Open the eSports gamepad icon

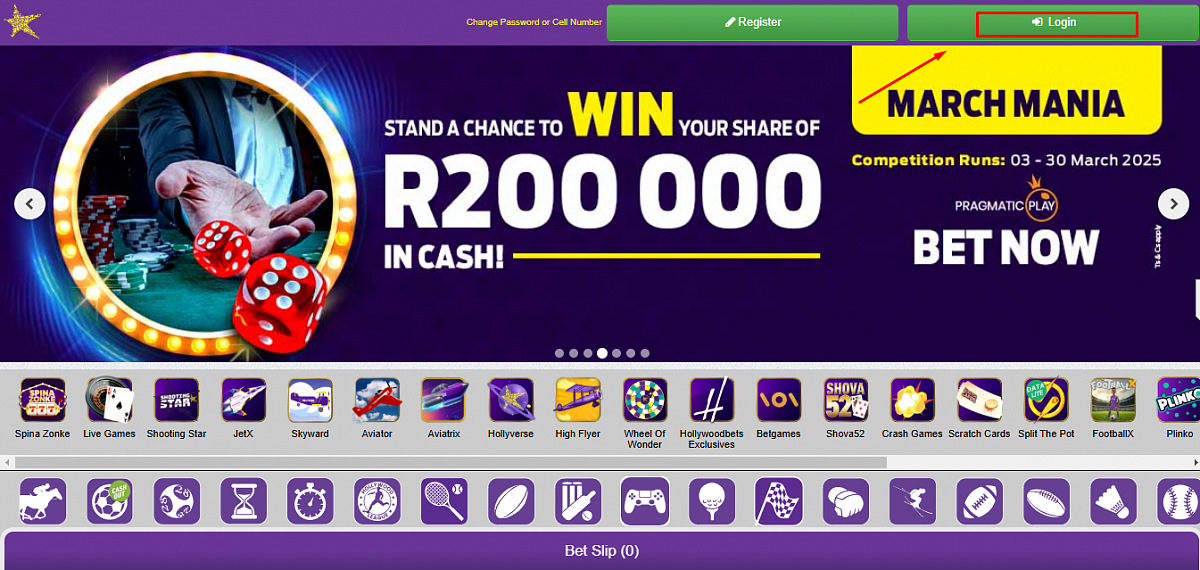(645, 501)
